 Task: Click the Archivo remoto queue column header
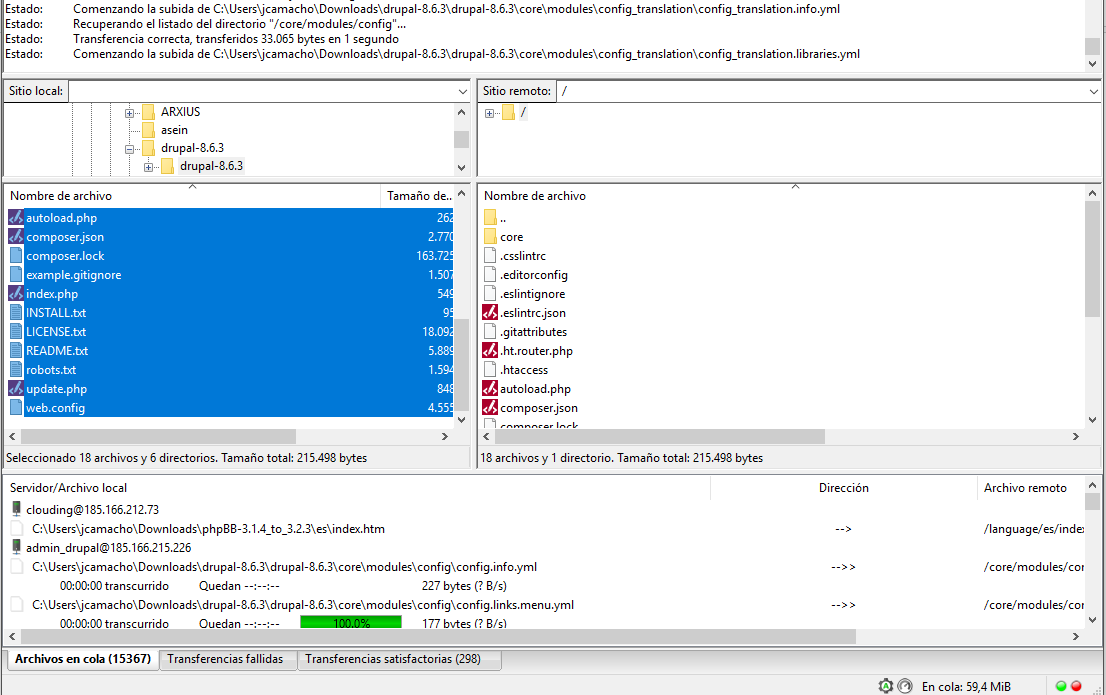click(1031, 488)
